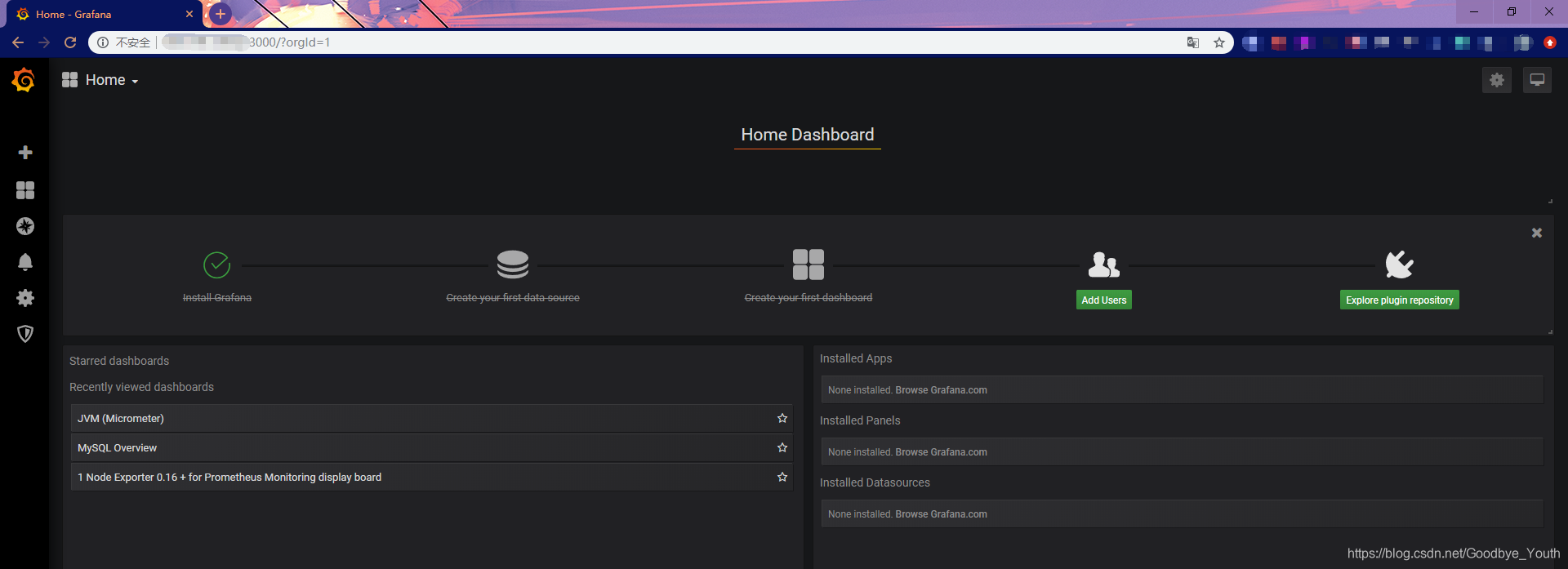This screenshot has height=569, width=1568.
Task: Click Create your first dashboard text
Action: tap(808, 298)
